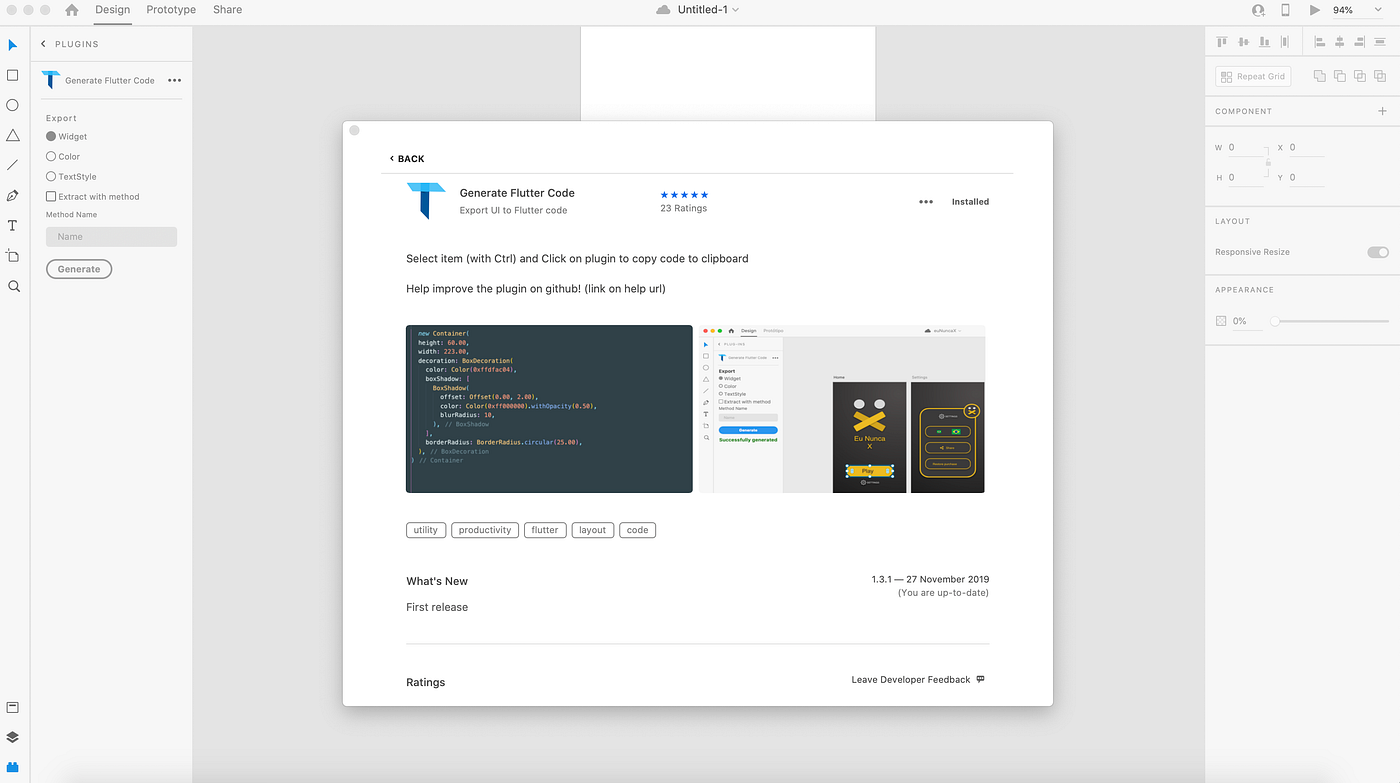This screenshot has height=783, width=1400.
Task: Switch to the Prototype tab
Action: click(x=170, y=10)
